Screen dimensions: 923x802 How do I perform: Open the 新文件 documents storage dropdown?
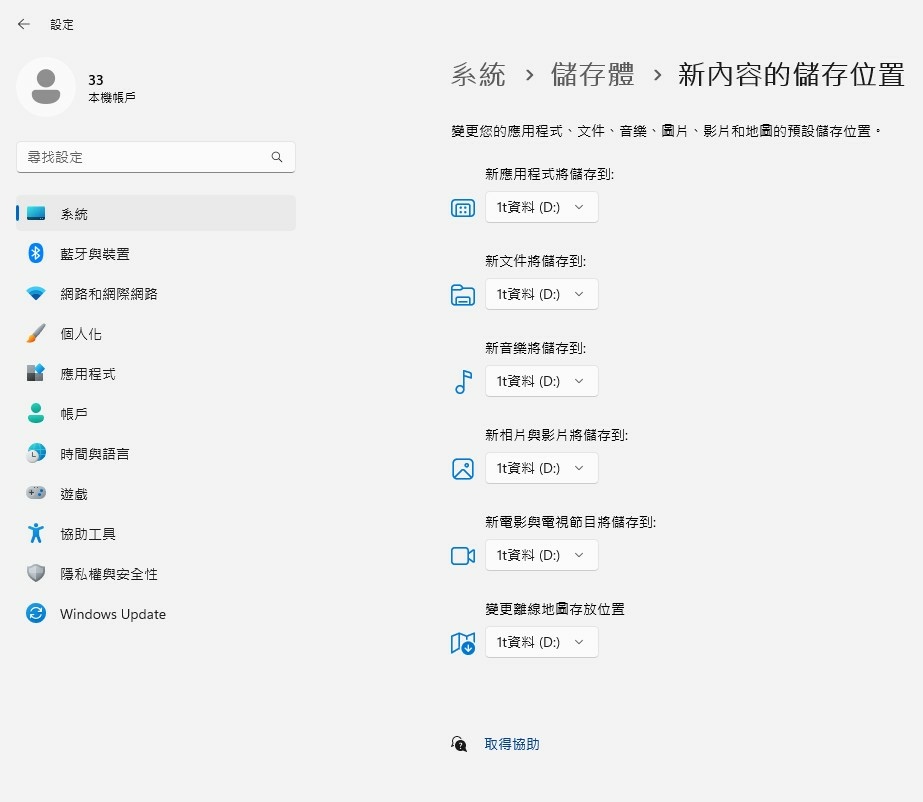click(541, 294)
